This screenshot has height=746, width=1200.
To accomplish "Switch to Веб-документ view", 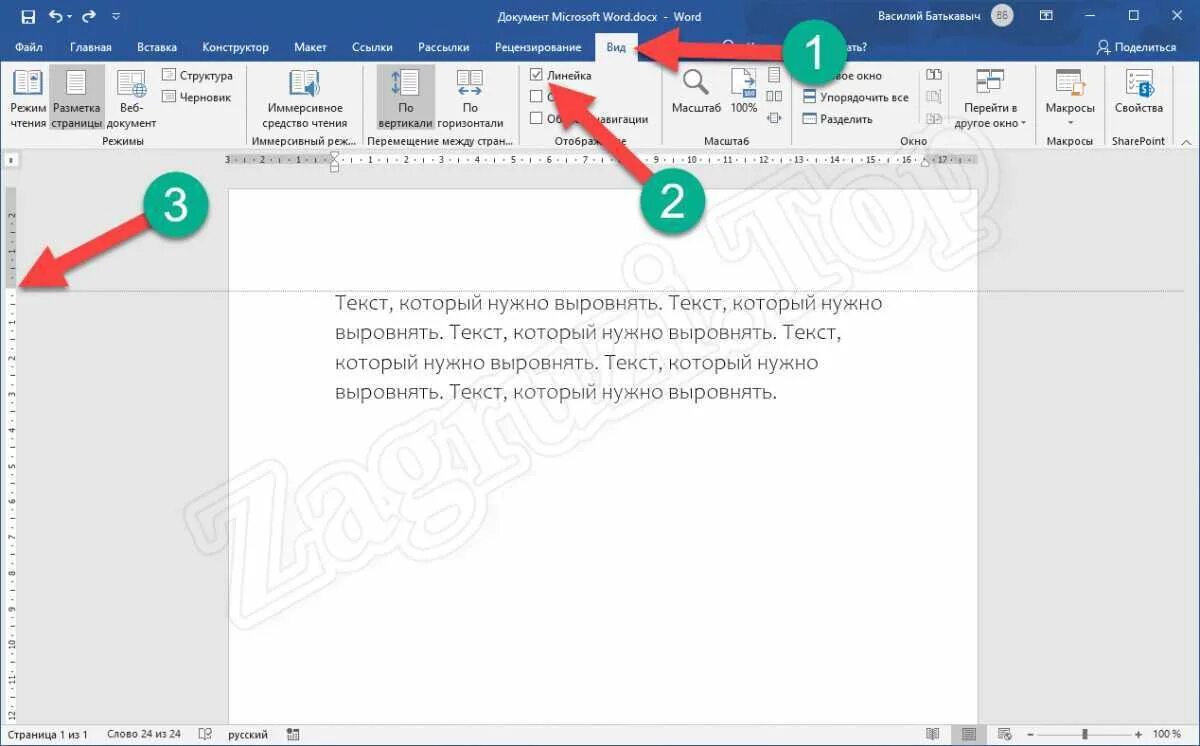I will pyautogui.click(x=132, y=100).
